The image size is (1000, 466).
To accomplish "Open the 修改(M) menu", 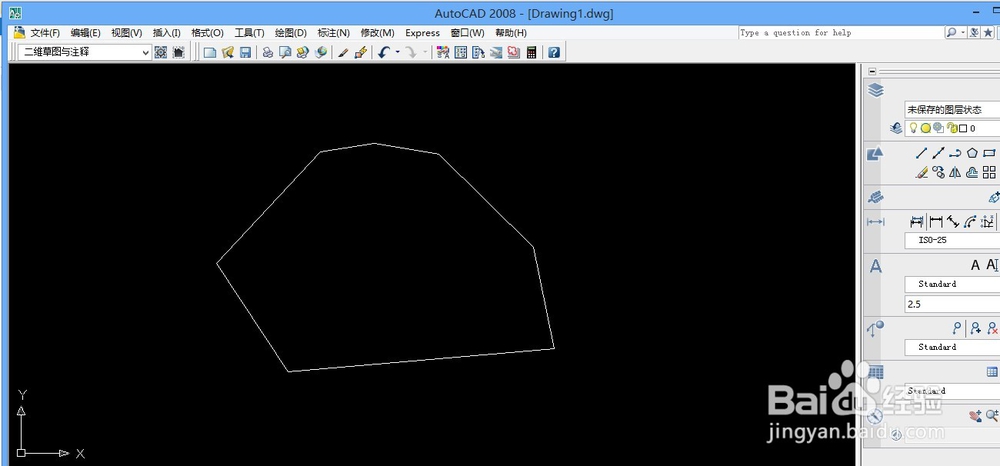I will (x=378, y=33).
